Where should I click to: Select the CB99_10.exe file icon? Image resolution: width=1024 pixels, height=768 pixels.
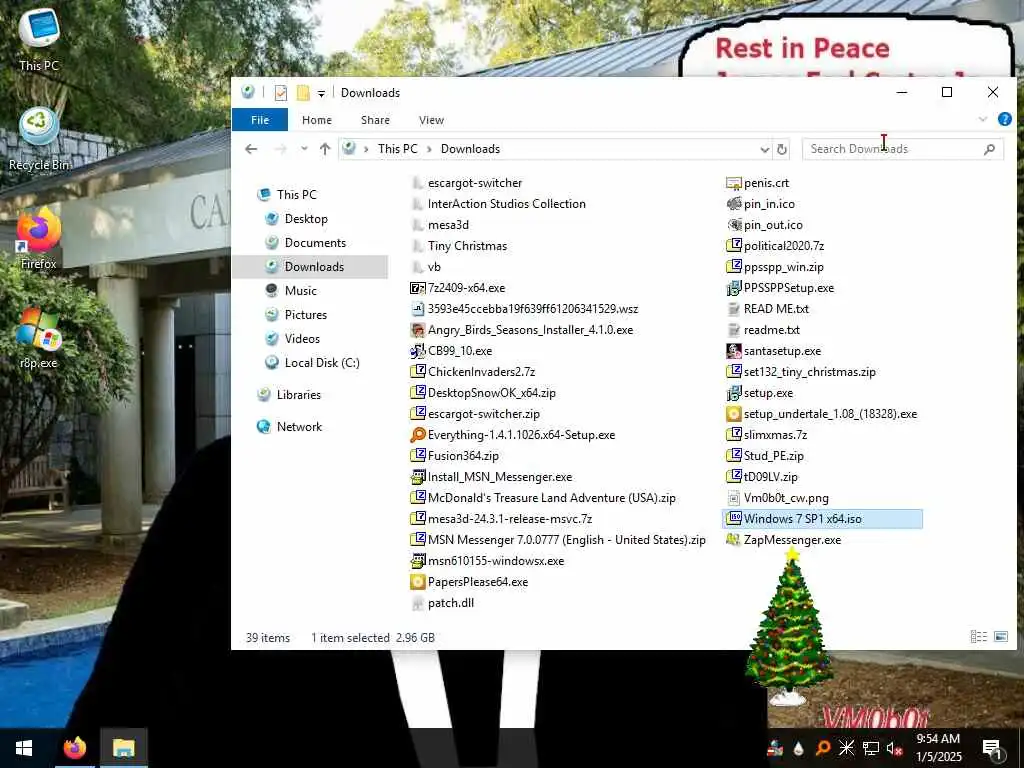click(417, 351)
